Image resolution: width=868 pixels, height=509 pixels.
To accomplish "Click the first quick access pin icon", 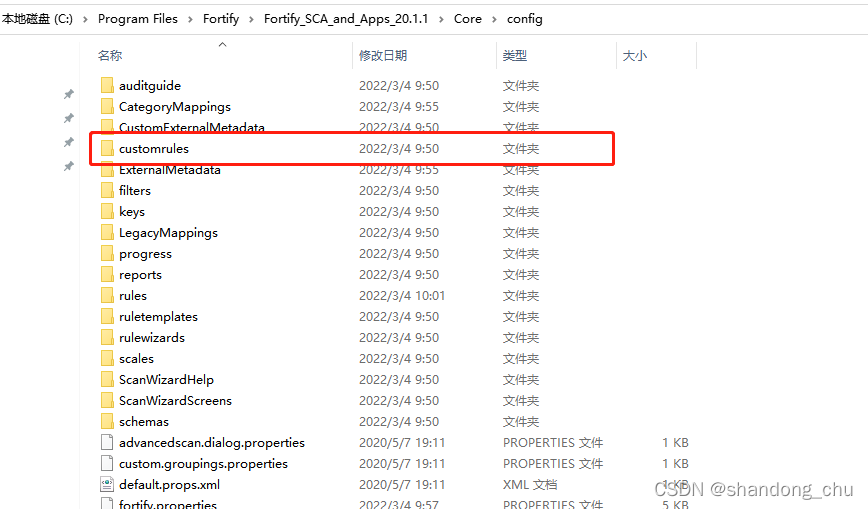I will point(69,94).
